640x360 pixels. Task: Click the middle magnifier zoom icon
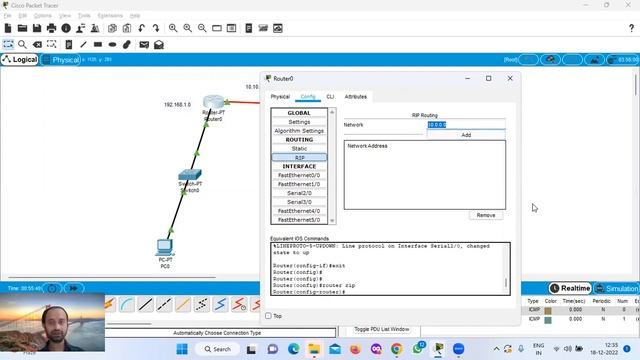coord(188,28)
